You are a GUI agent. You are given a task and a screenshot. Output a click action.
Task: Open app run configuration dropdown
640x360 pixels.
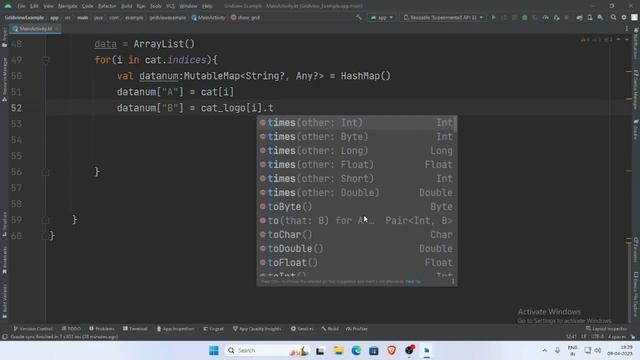point(382,18)
